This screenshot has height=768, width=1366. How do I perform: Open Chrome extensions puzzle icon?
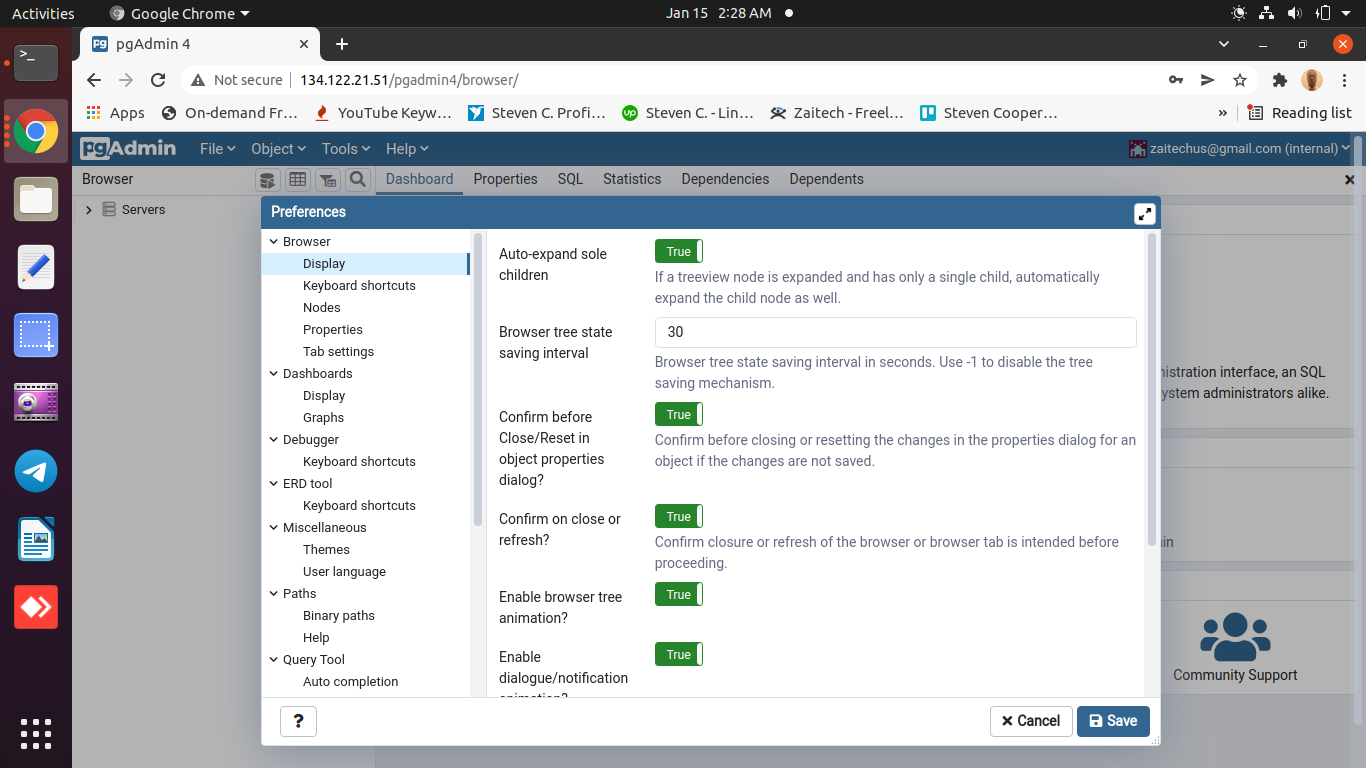point(1280,80)
